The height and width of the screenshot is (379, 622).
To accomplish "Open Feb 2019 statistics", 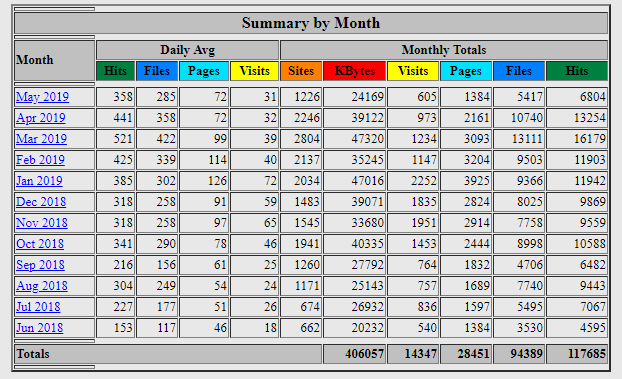I will pyautogui.click(x=40, y=160).
